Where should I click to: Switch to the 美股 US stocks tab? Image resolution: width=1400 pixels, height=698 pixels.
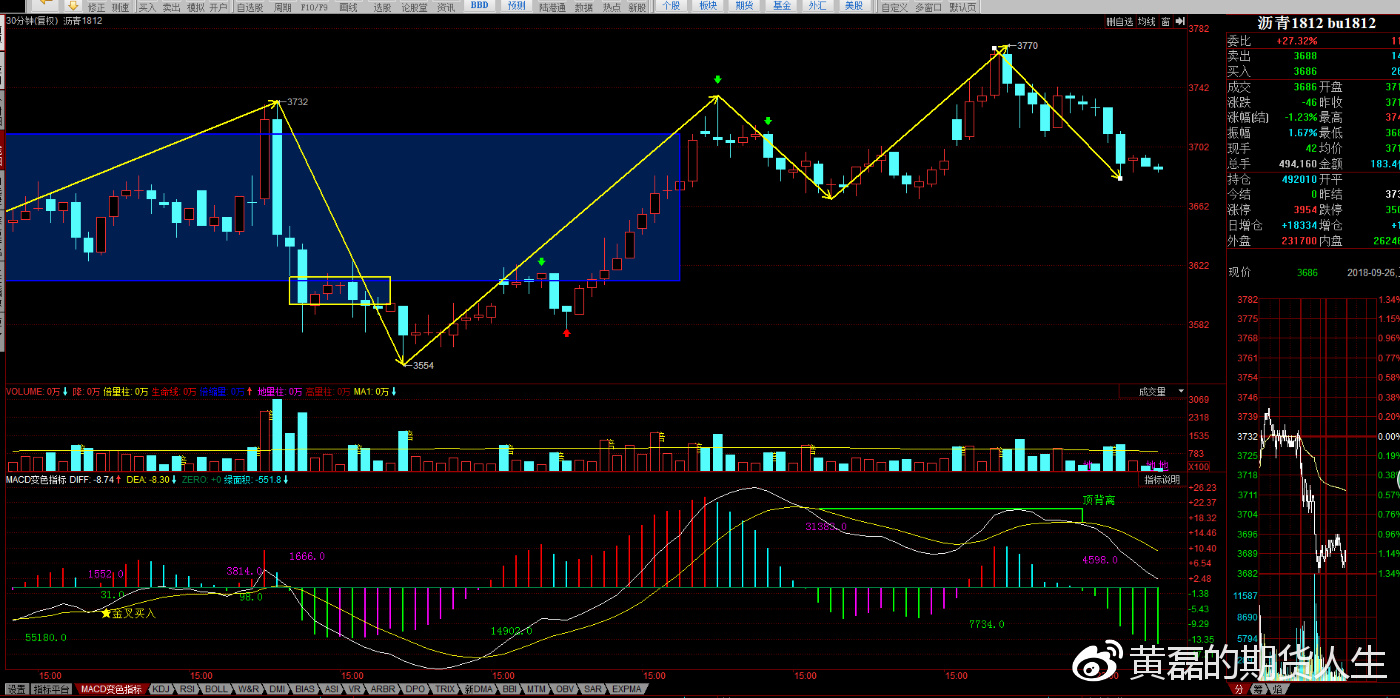(853, 6)
